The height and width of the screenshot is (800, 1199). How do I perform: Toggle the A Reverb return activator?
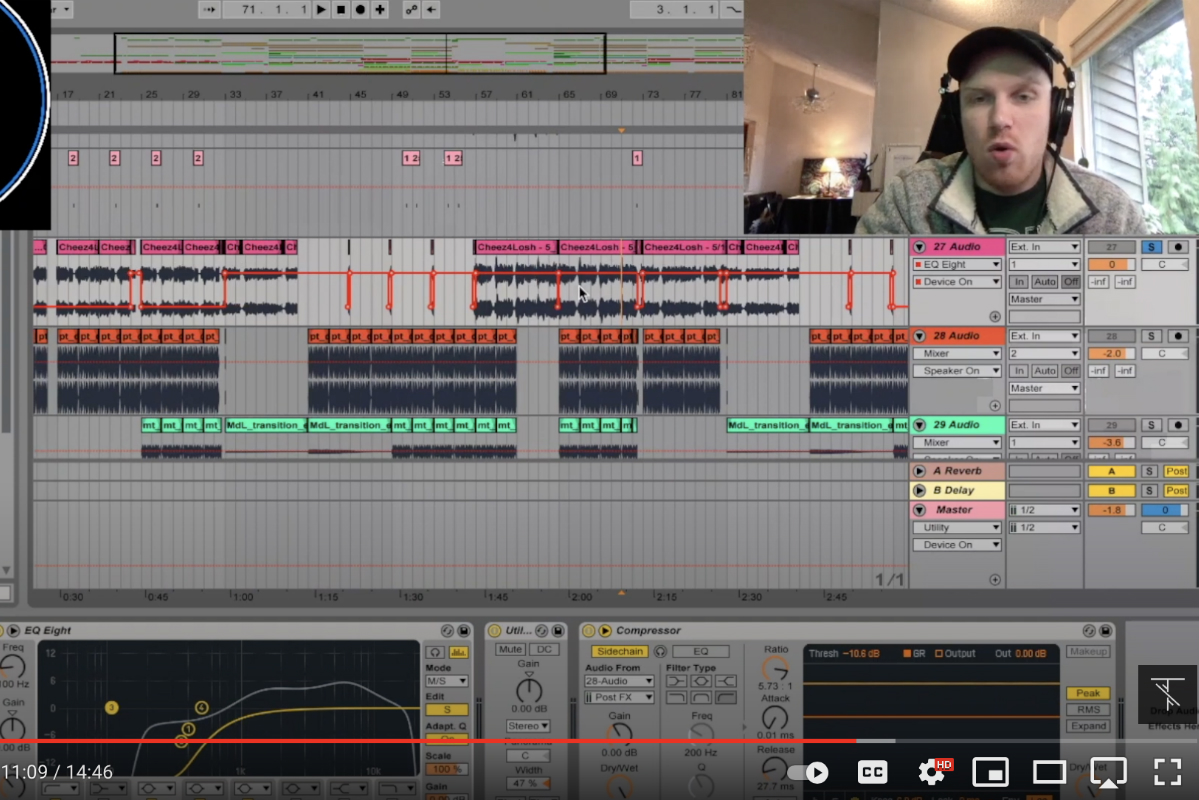tap(1111, 471)
